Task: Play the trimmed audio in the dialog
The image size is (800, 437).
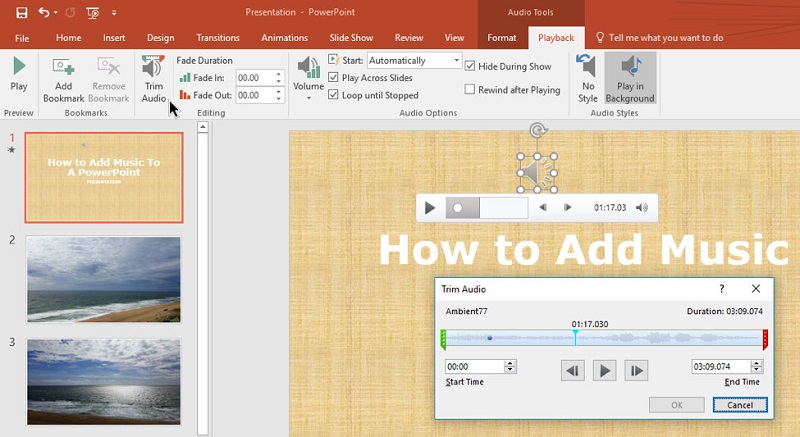Action: coord(605,371)
